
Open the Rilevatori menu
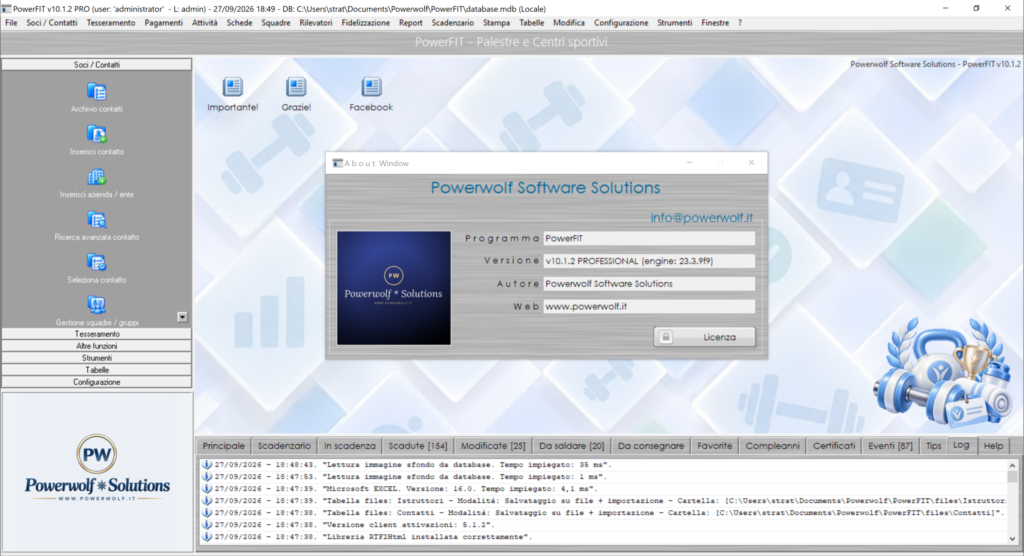tap(315, 23)
